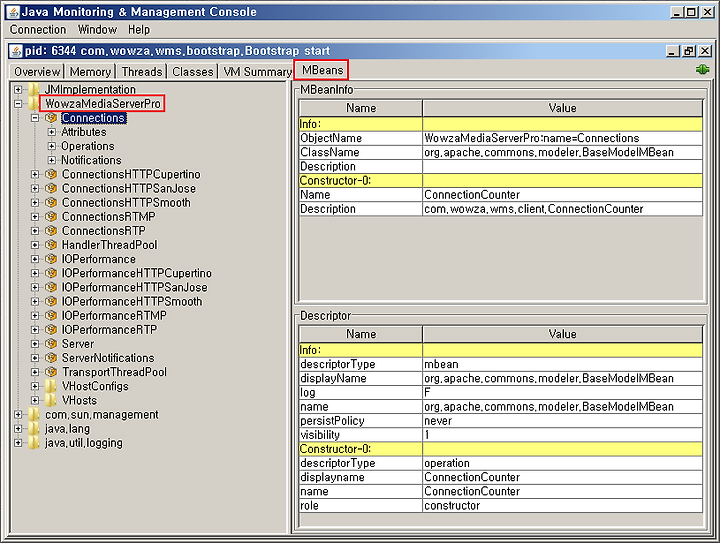Click the MBeanInfo Value column header
Screen dimensions: 720x543
coord(562,108)
